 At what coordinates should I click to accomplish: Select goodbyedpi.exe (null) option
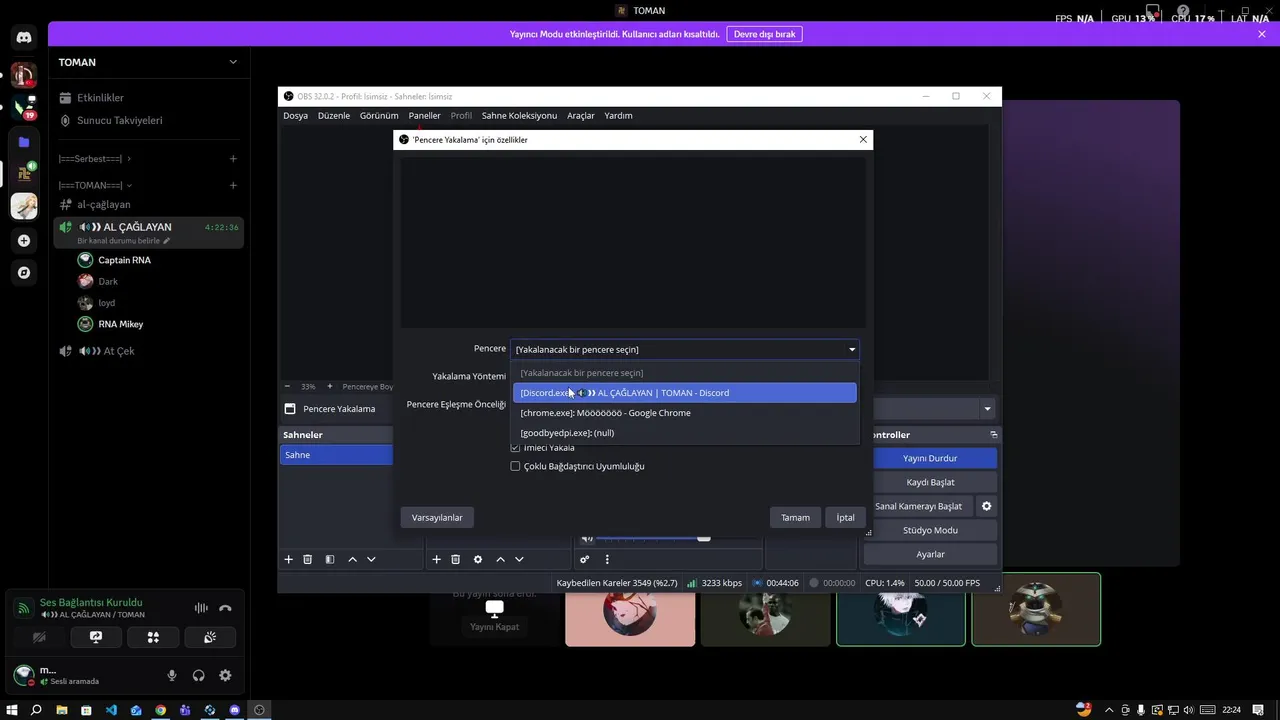pyautogui.click(x=685, y=433)
